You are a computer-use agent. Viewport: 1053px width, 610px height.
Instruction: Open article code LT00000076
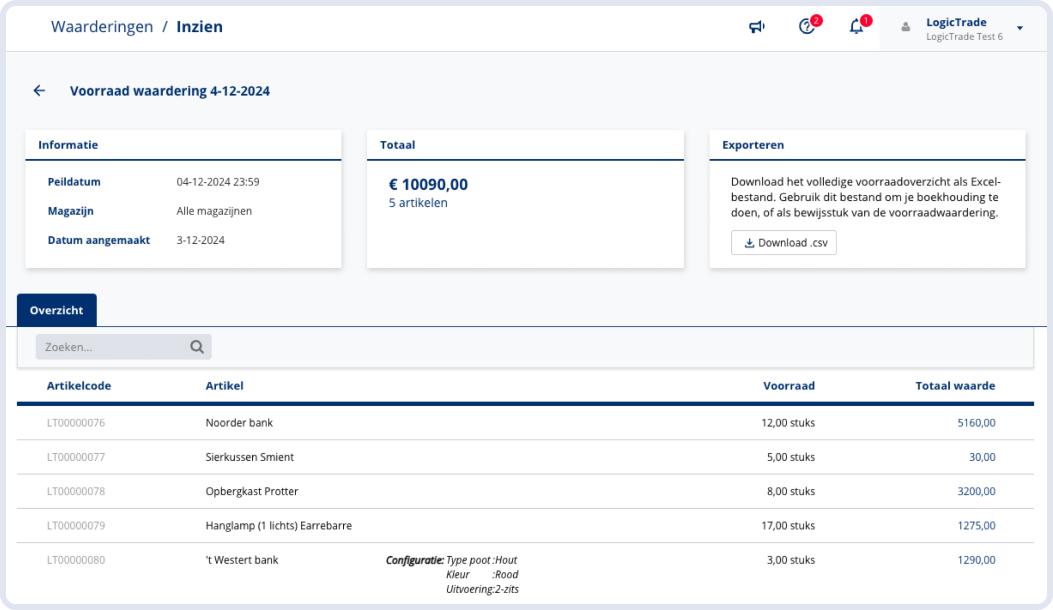[x=76, y=423]
